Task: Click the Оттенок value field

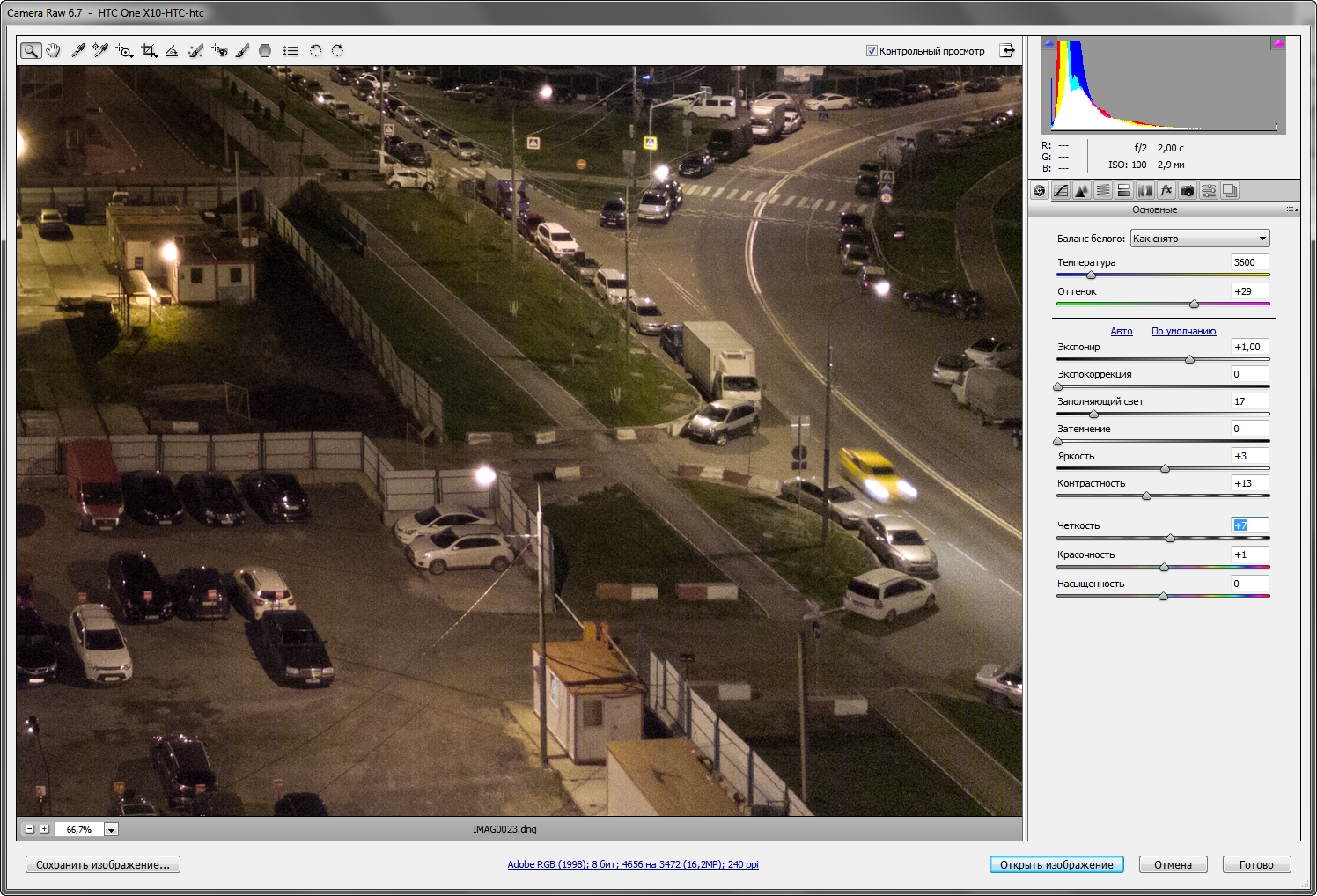Action: pos(1249,291)
